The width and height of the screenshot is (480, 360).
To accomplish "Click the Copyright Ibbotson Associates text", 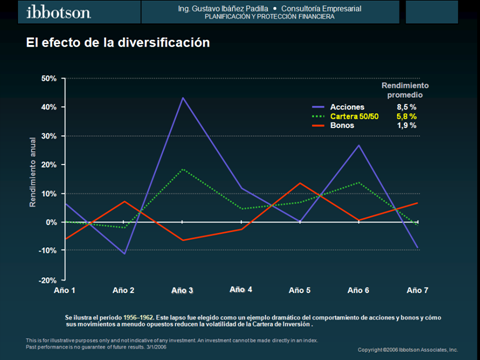I will (408, 350).
